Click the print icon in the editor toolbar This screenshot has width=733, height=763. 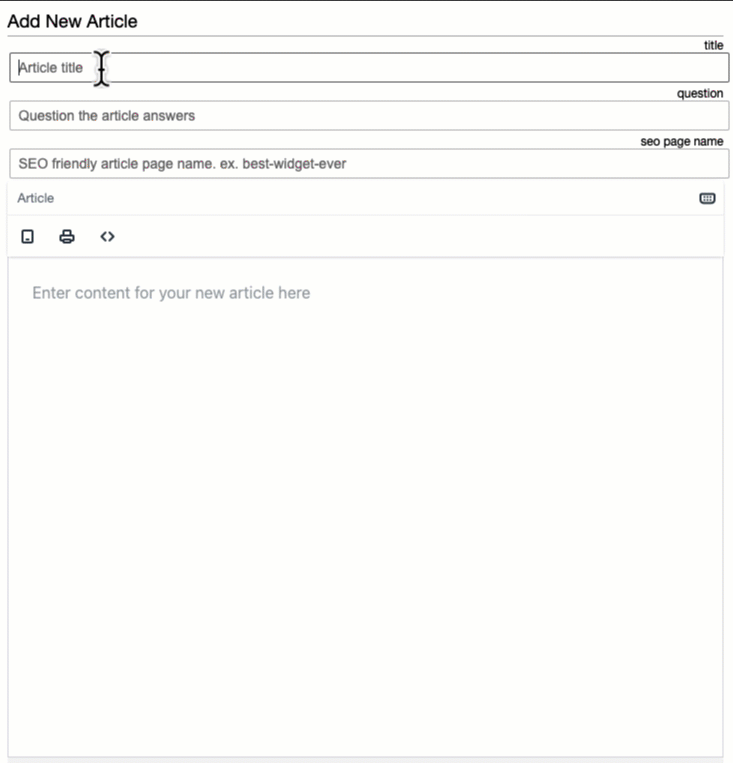click(67, 237)
